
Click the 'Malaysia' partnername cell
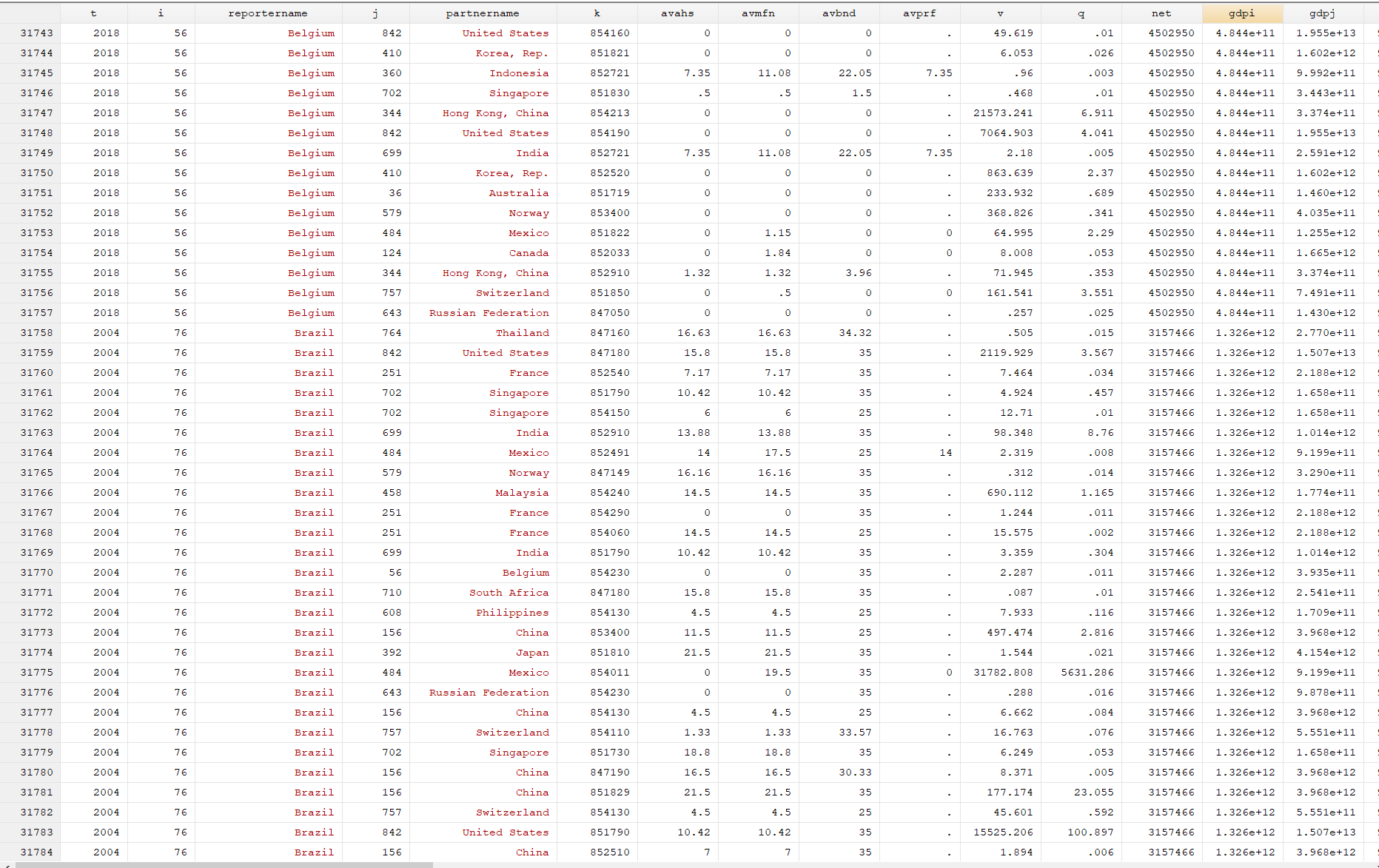tap(523, 493)
